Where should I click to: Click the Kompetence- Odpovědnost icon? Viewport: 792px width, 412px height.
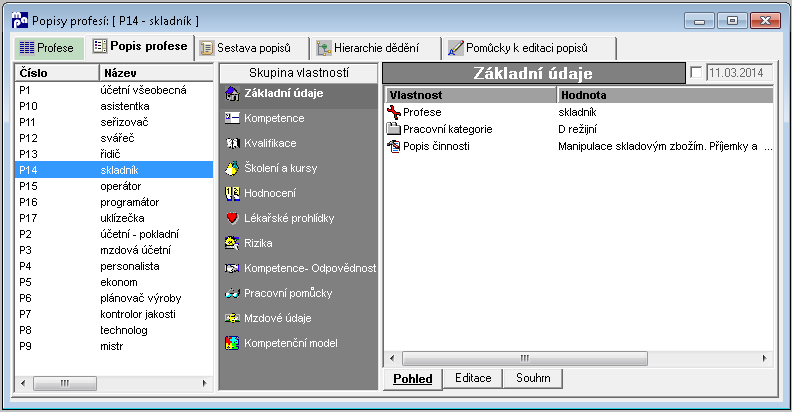(232, 268)
